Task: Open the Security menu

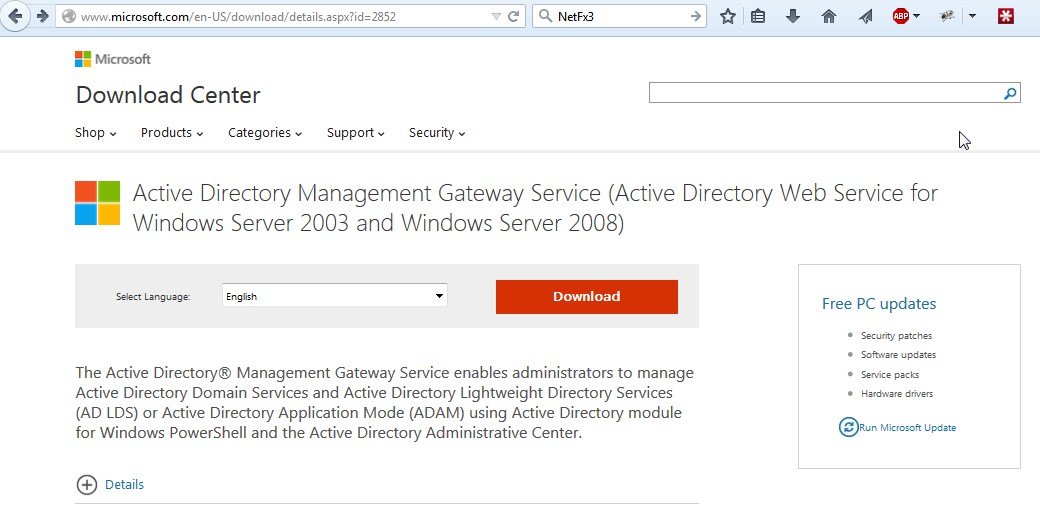Action: pyautogui.click(x=437, y=133)
